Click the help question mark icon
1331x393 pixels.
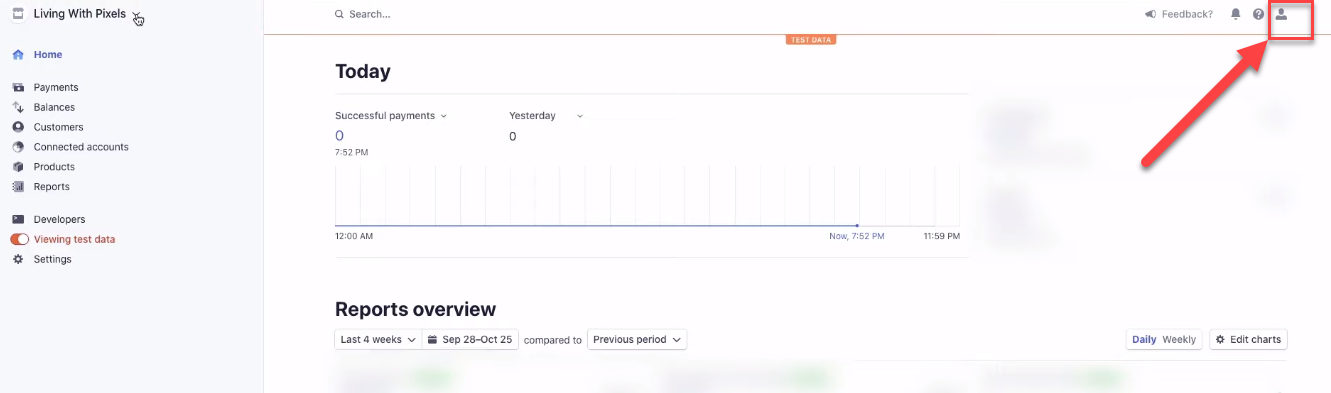pos(1259,14)
